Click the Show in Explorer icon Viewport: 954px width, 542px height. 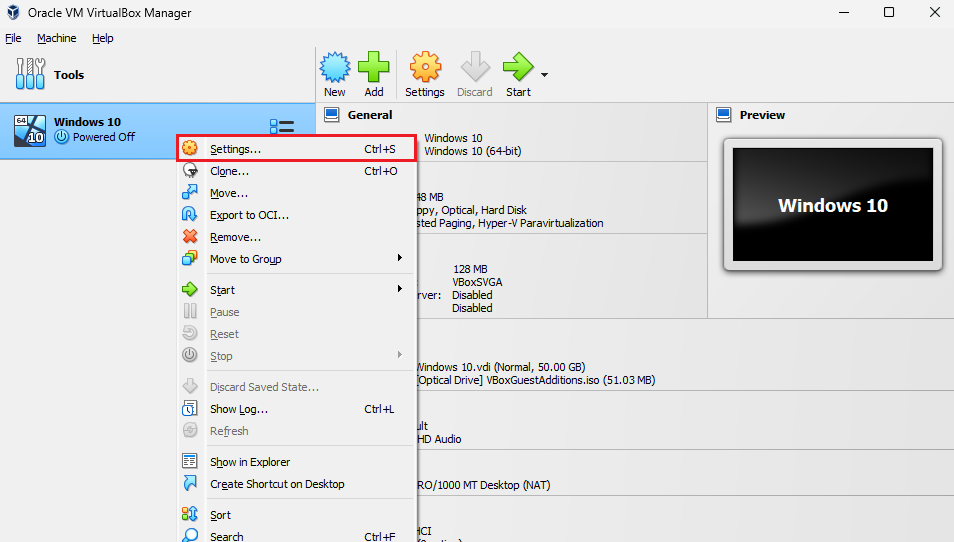pos(190,461)
